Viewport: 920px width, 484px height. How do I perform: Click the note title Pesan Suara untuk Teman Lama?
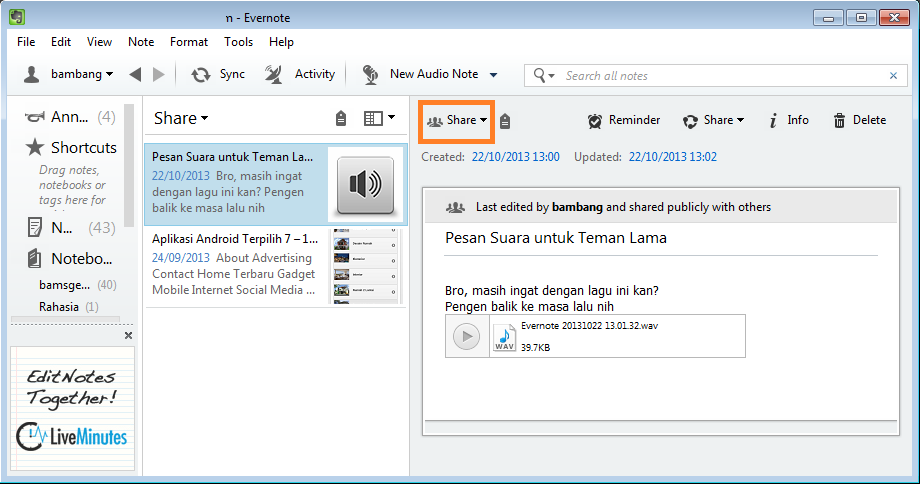pyautogui.click(x=556, y=238)
